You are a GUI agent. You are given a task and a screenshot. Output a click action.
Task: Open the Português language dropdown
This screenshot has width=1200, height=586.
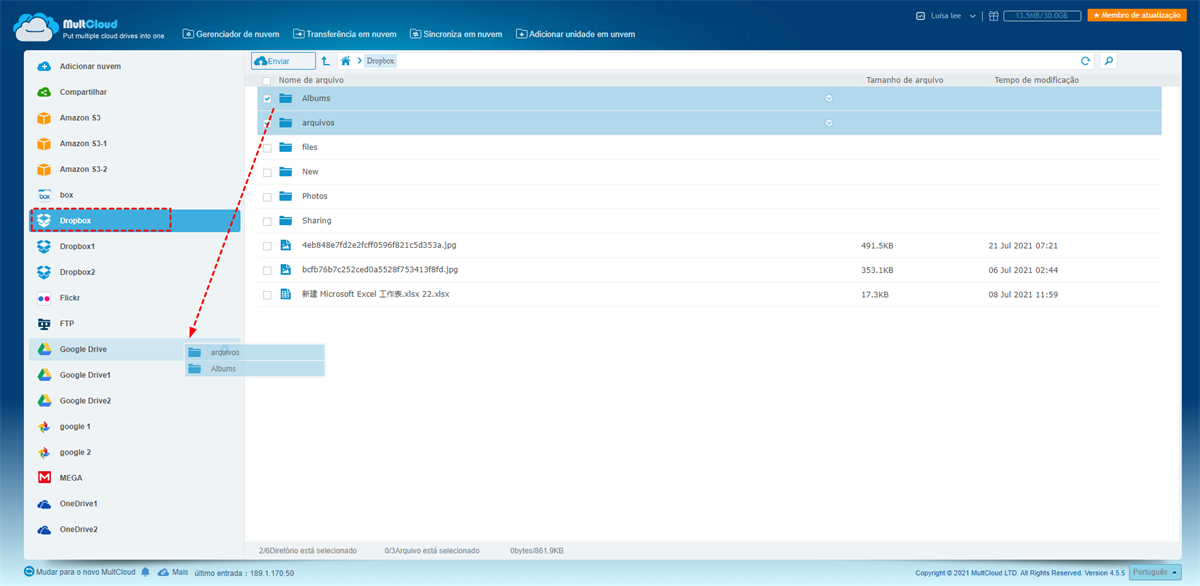1156,573
